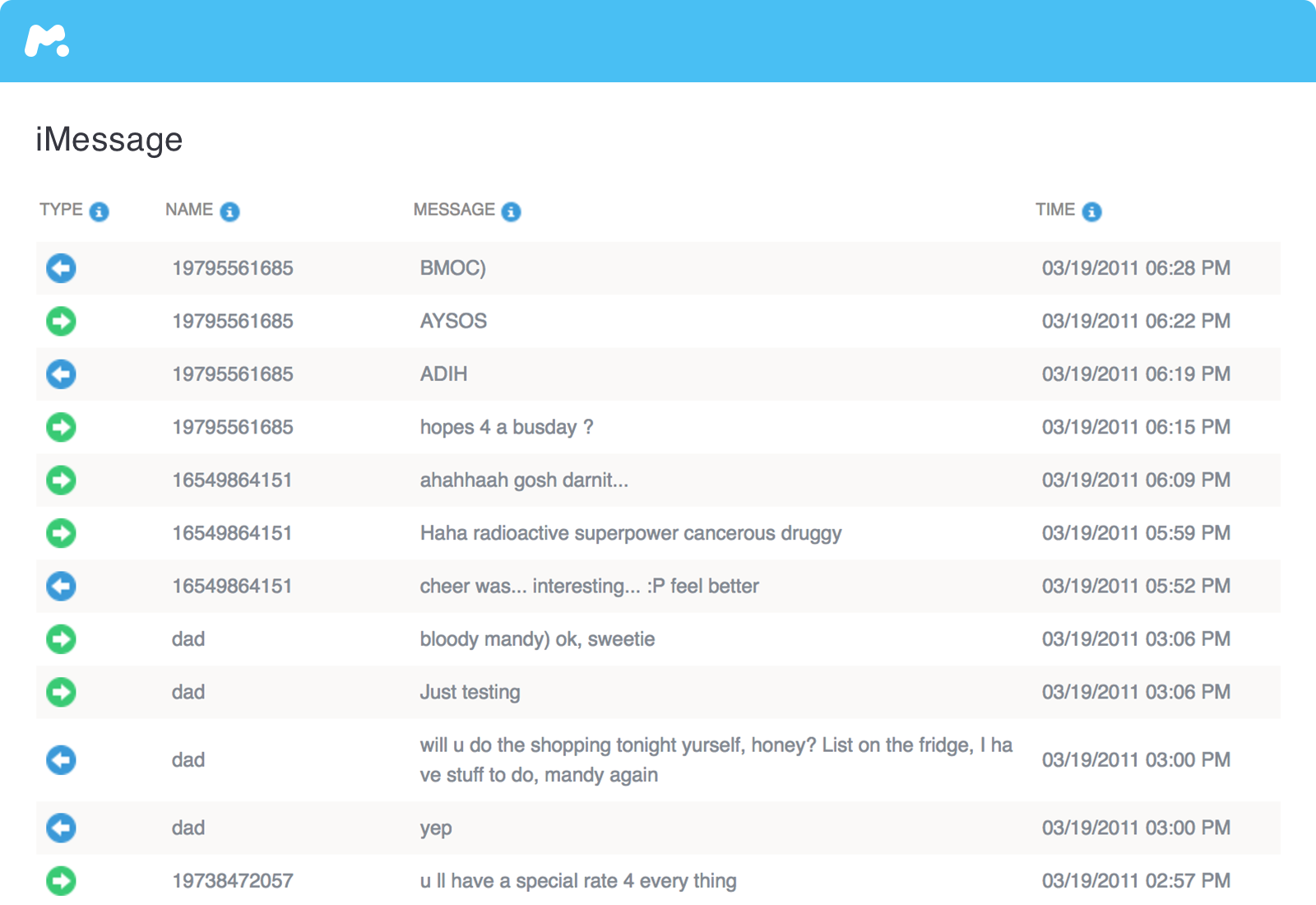Click incoming arrow icon on ADIH row
Viewport: 1316px width, 905px height.
pos(61,374)
